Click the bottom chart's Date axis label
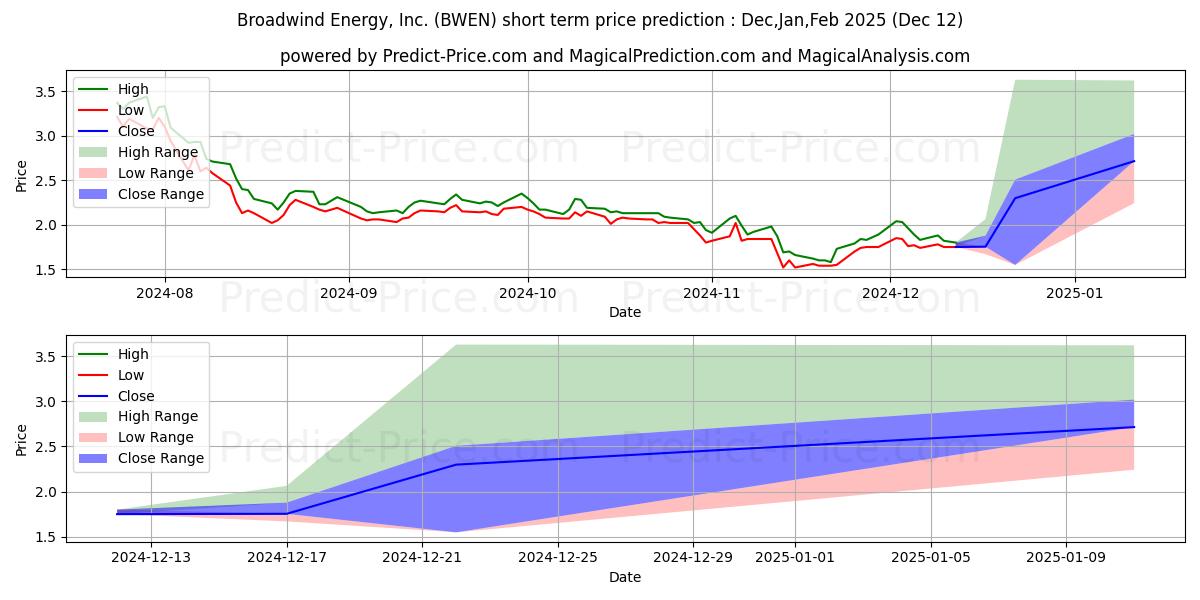The width and height of the screenshot is (1200, 600). [x=625, y=577]
